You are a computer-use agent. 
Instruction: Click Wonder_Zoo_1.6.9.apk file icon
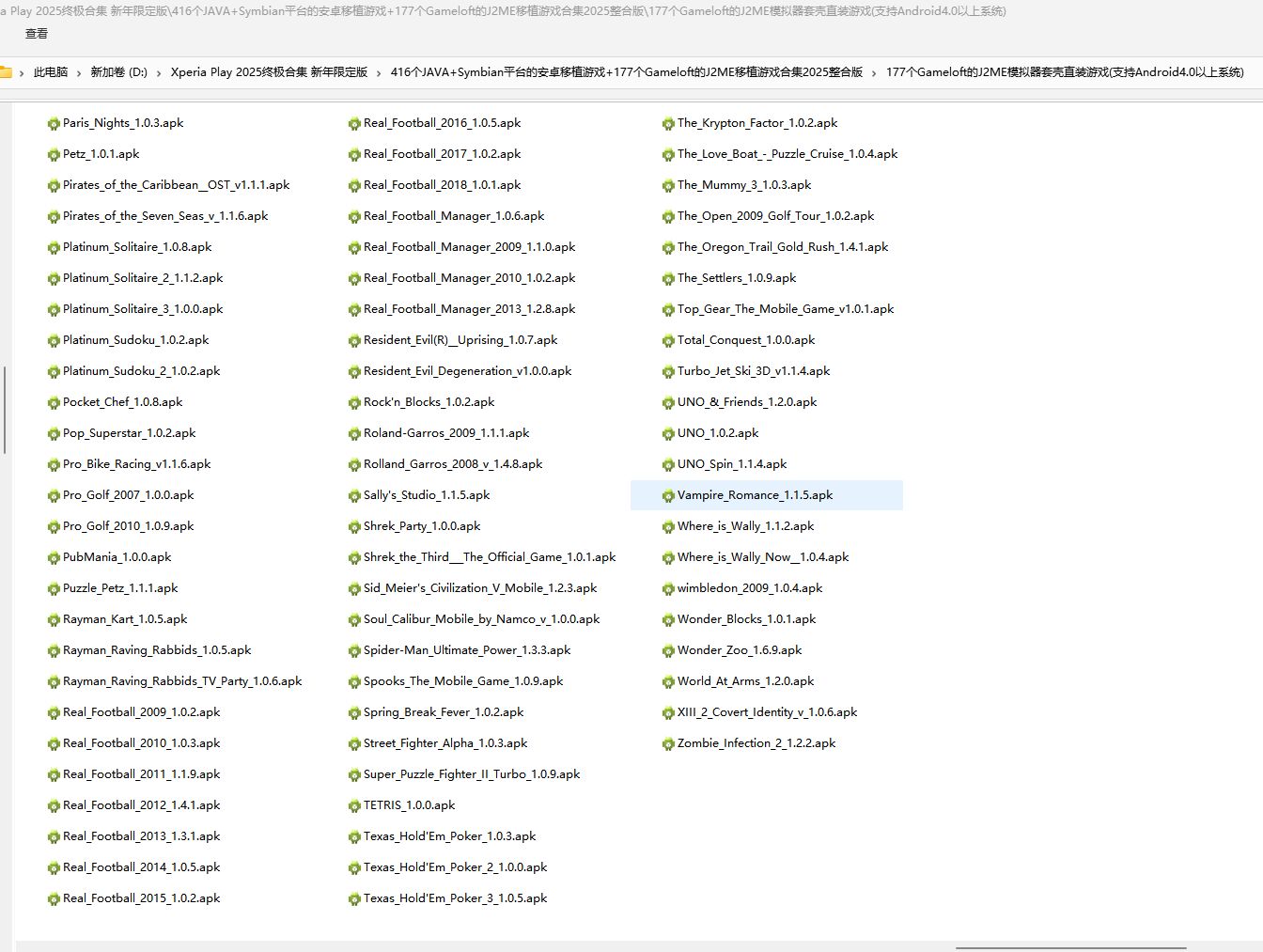point(668,650)
